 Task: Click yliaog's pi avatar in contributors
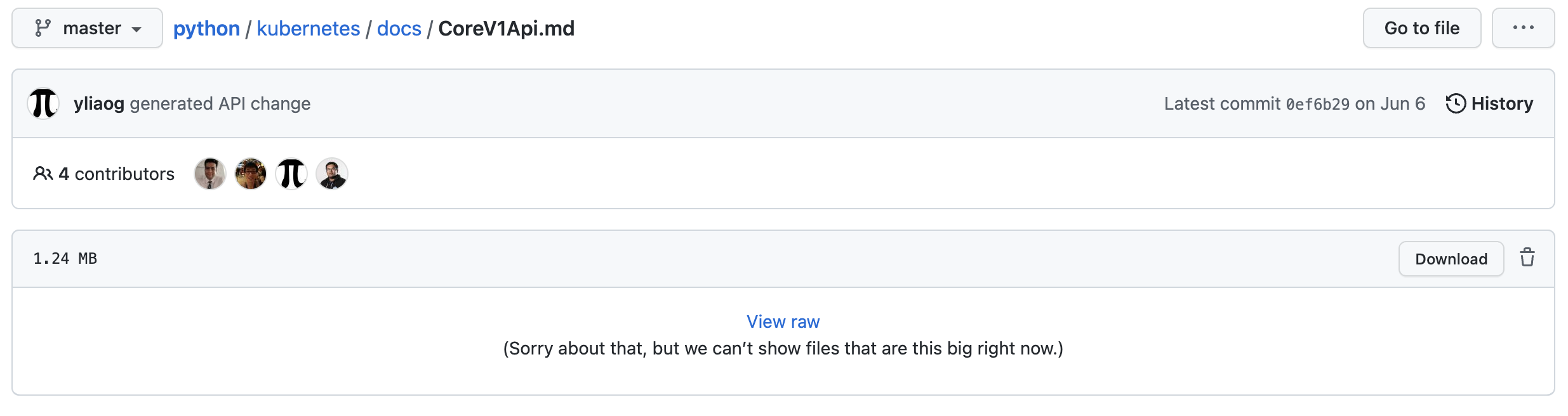click(x=291, y=172)
